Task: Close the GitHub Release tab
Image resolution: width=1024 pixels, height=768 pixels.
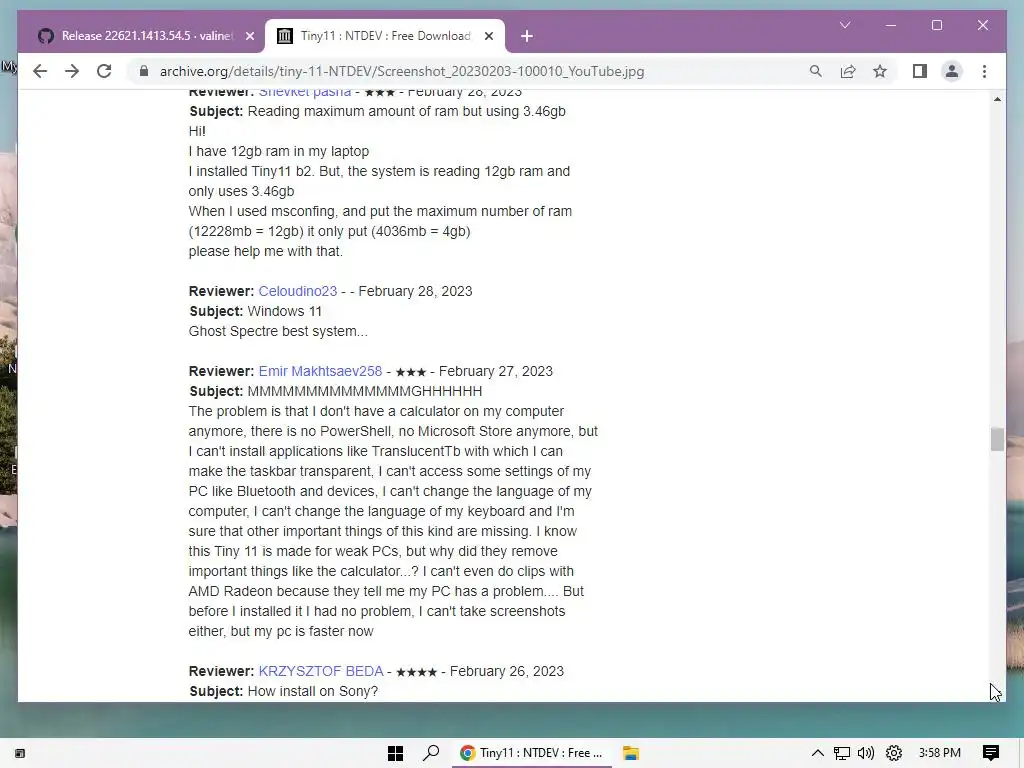Action: click(249, 37)
